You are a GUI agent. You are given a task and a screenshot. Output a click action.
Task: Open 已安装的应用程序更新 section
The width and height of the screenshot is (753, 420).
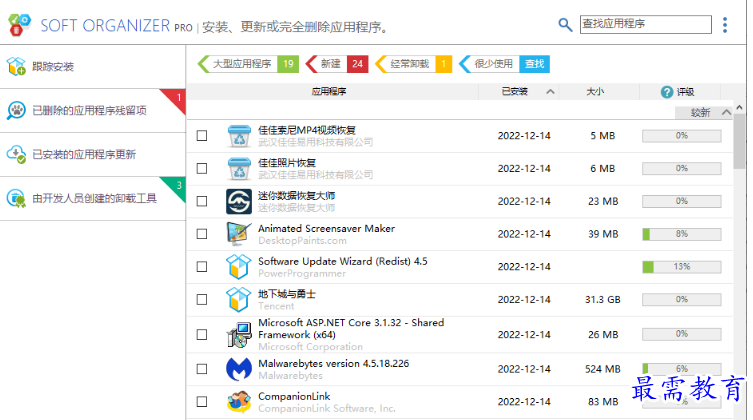(93, 155)
